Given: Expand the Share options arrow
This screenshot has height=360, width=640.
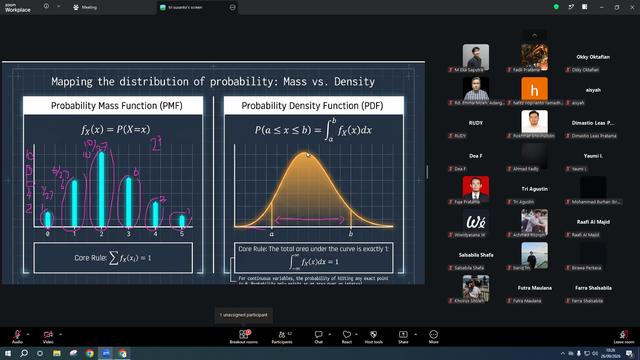Looking at the screenshot, I should pos(416,334).
